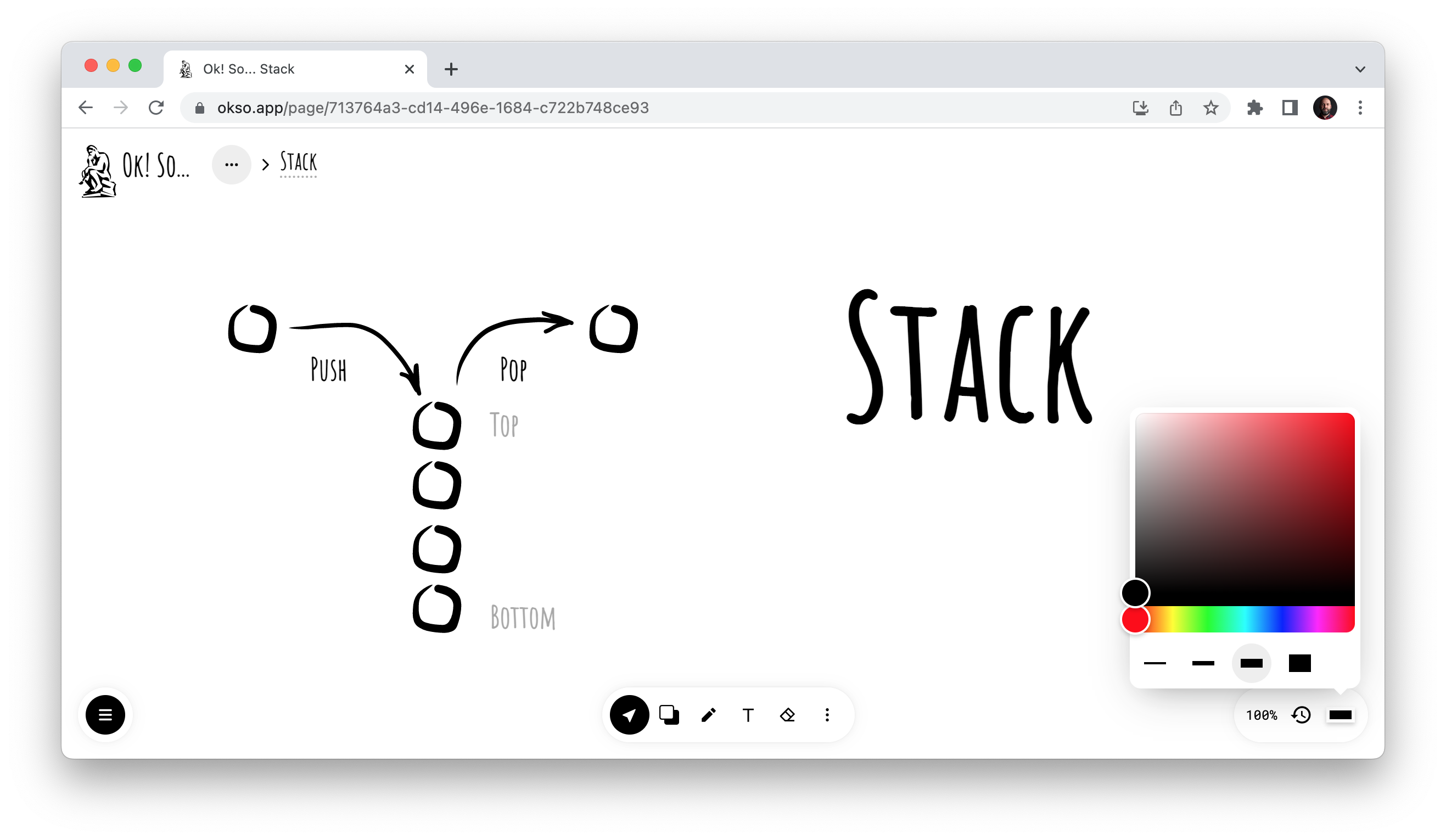Click the stroke style swatch button
Image resolution: width=1446 pixels, height=840 pixels.
(1340, 715)
